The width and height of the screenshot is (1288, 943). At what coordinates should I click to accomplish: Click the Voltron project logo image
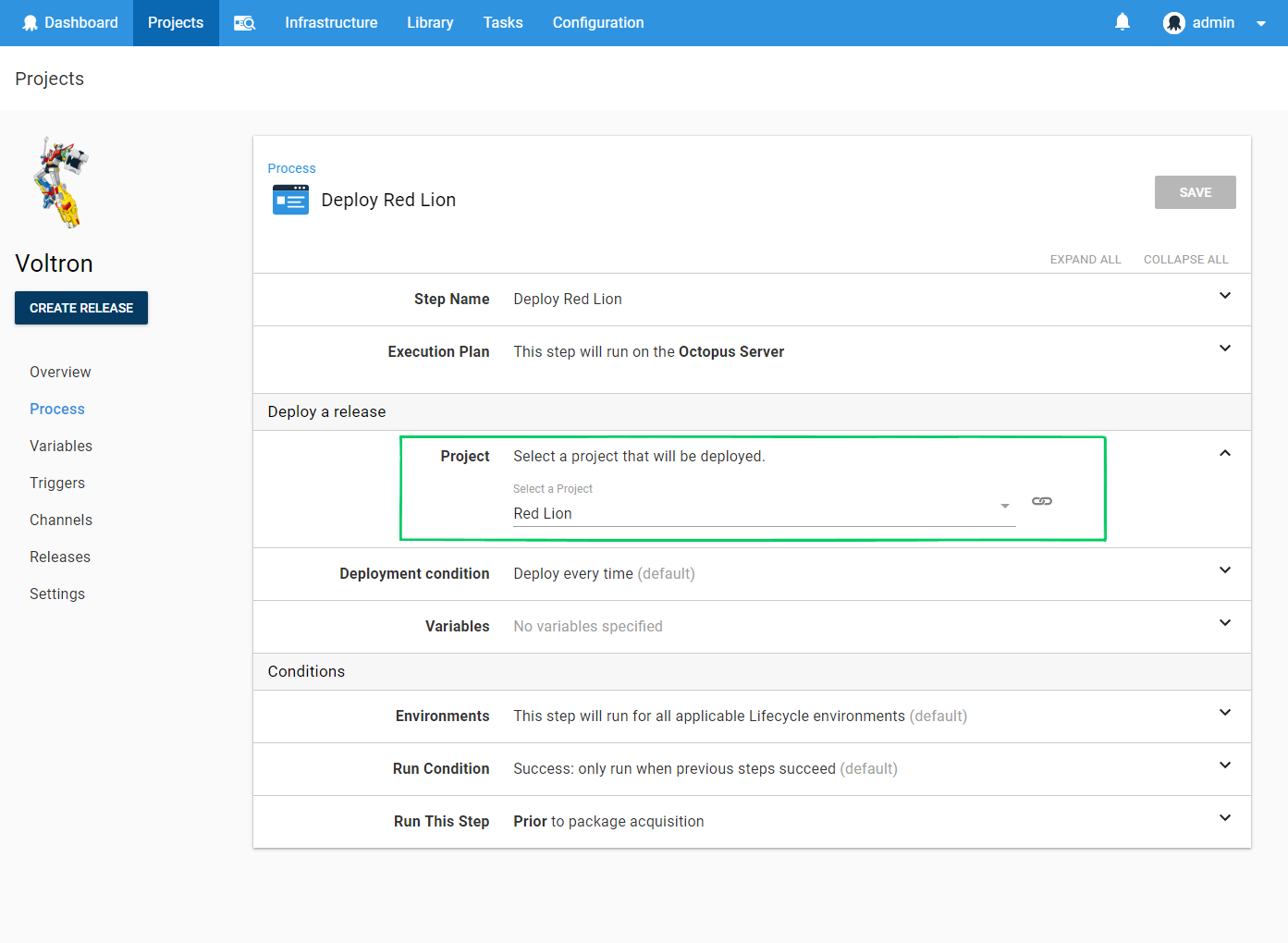click(x=60, y=180)
